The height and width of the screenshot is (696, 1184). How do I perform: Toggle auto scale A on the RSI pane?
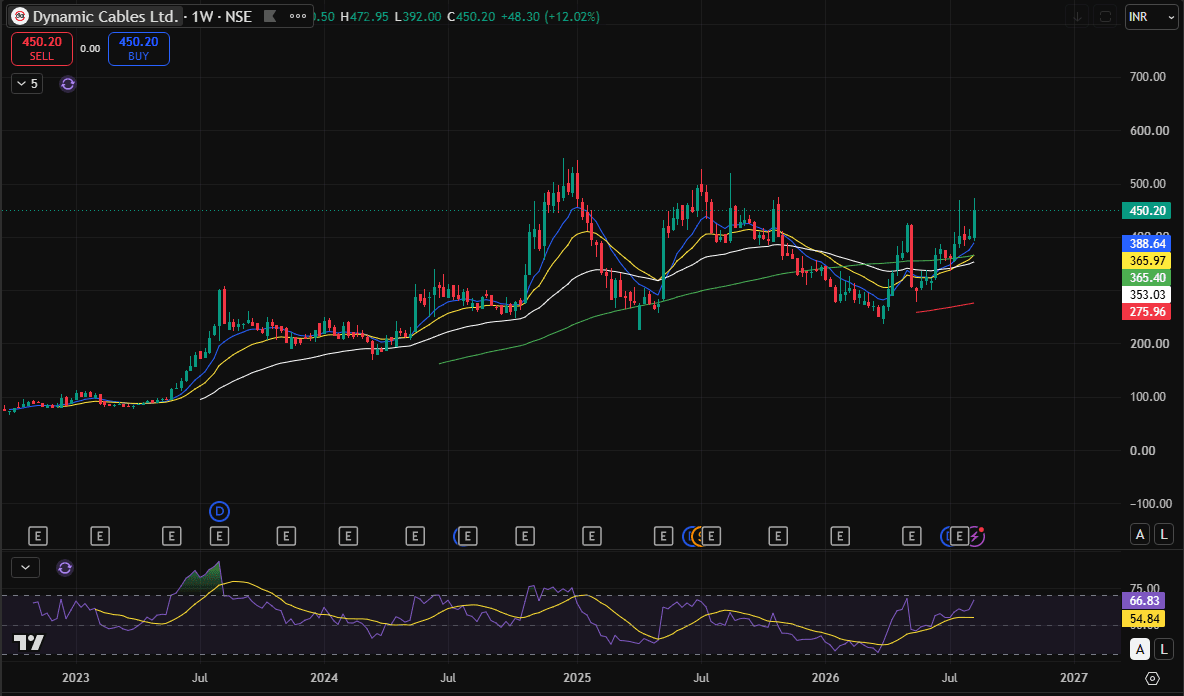1140,648
